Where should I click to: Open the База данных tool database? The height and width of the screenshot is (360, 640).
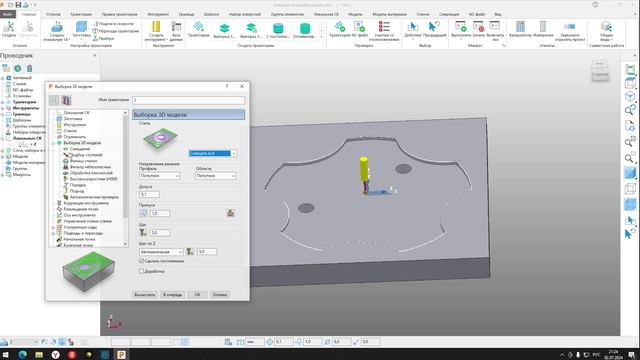tap(176, 31)
